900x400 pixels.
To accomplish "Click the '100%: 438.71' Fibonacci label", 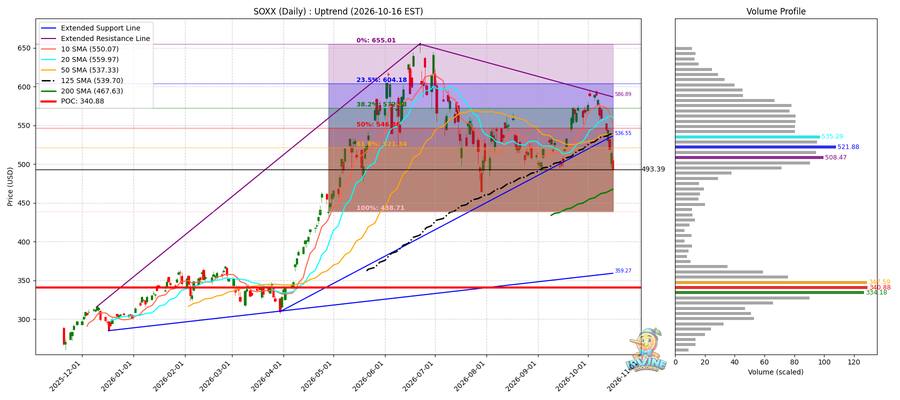I will click(x=381, y=208).
